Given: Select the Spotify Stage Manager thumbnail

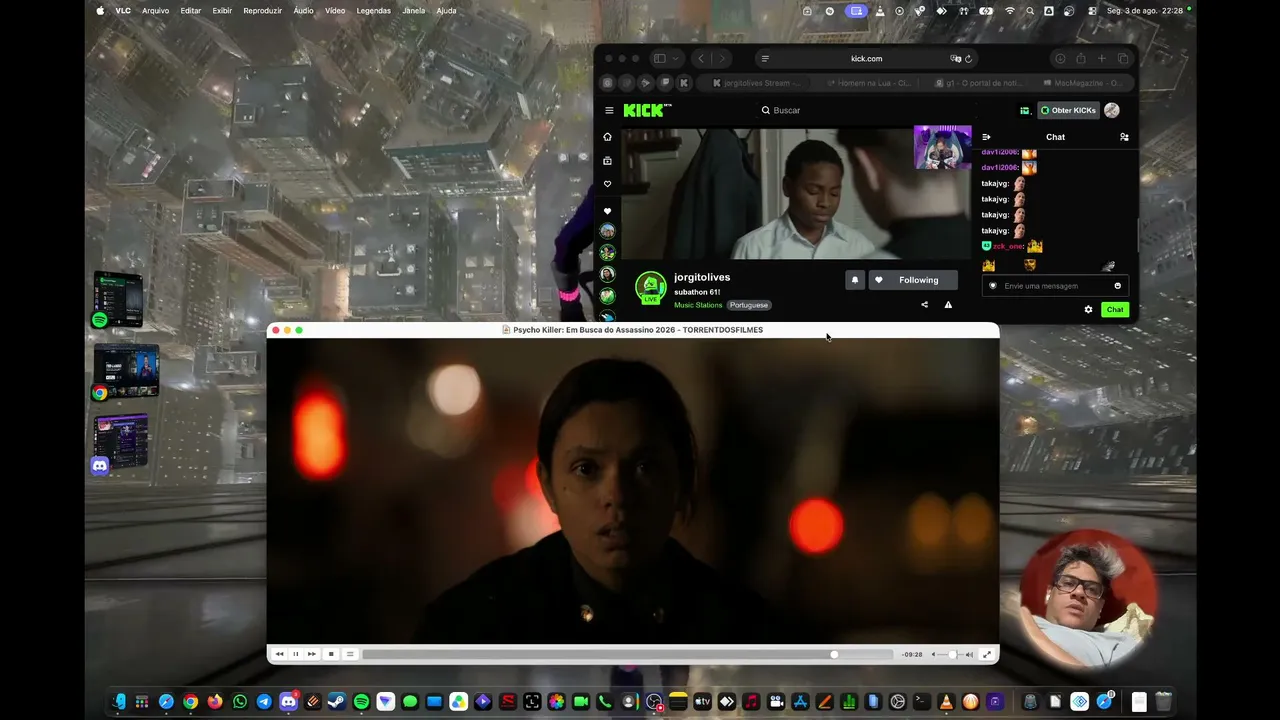Looking at the screenshot, I should click(117, 300).
